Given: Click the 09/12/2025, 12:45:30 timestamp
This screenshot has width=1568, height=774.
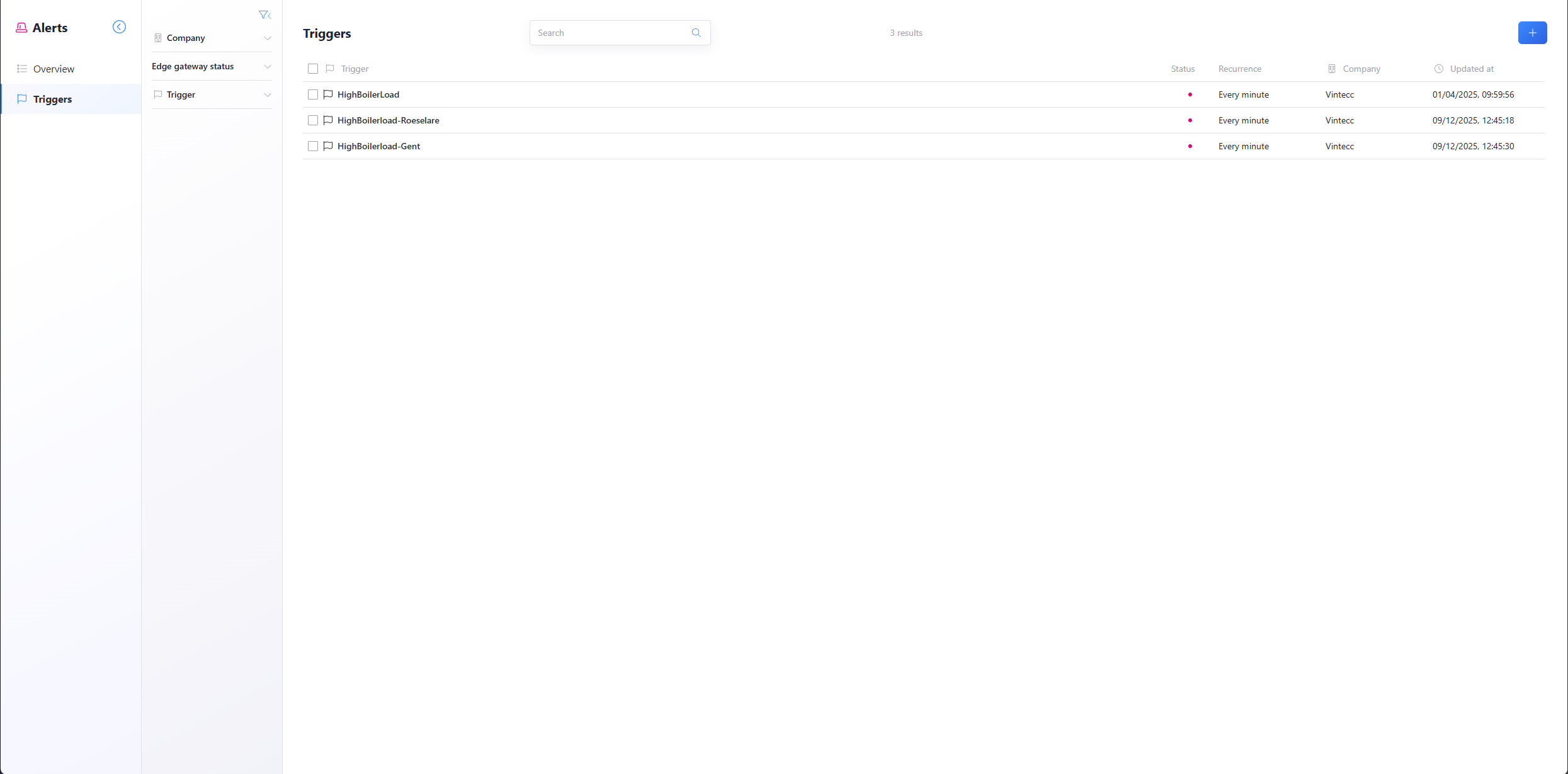Looking at the screenshot, I should tap(1473, 146).
